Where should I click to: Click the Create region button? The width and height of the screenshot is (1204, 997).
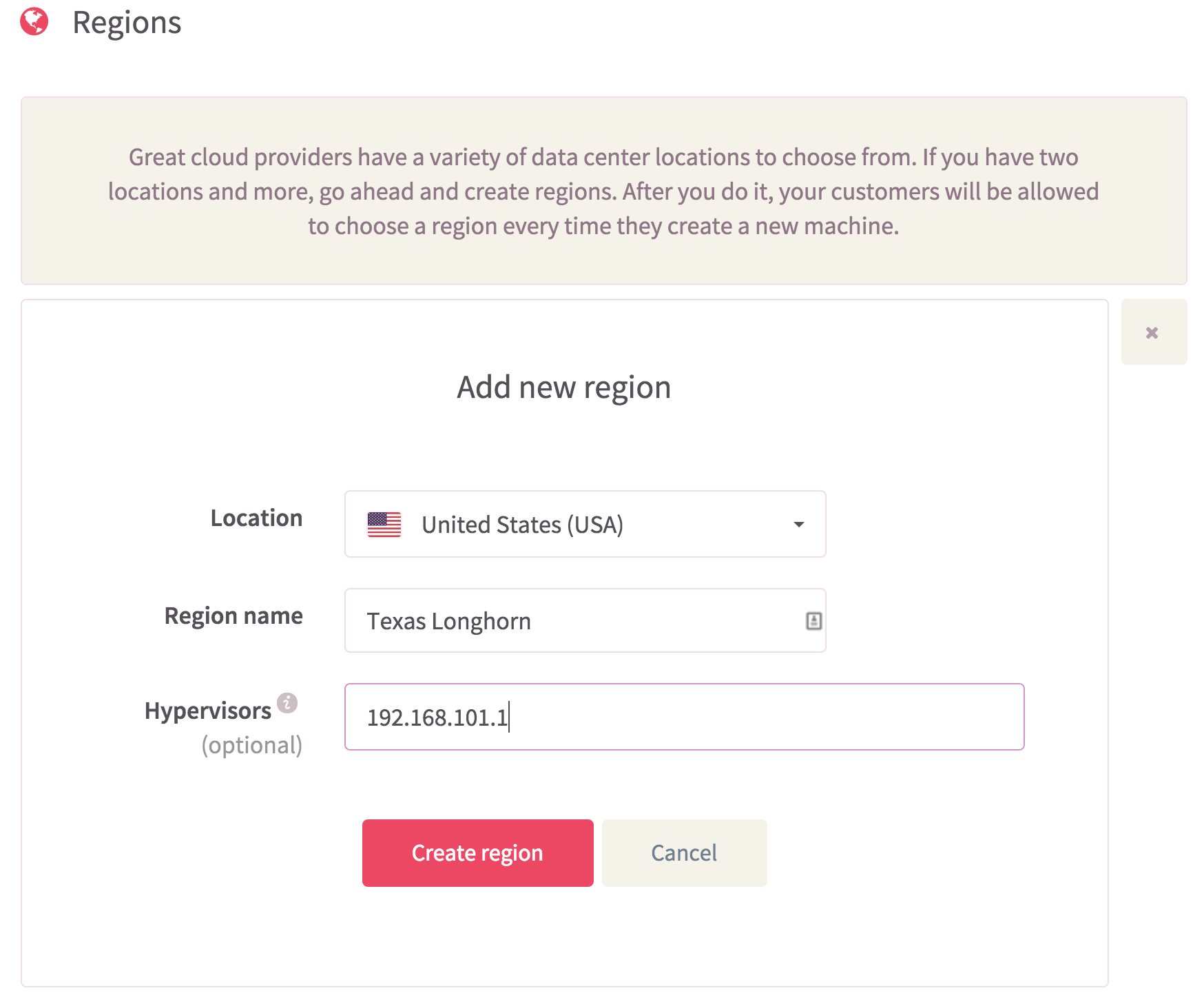click(478, 853)
